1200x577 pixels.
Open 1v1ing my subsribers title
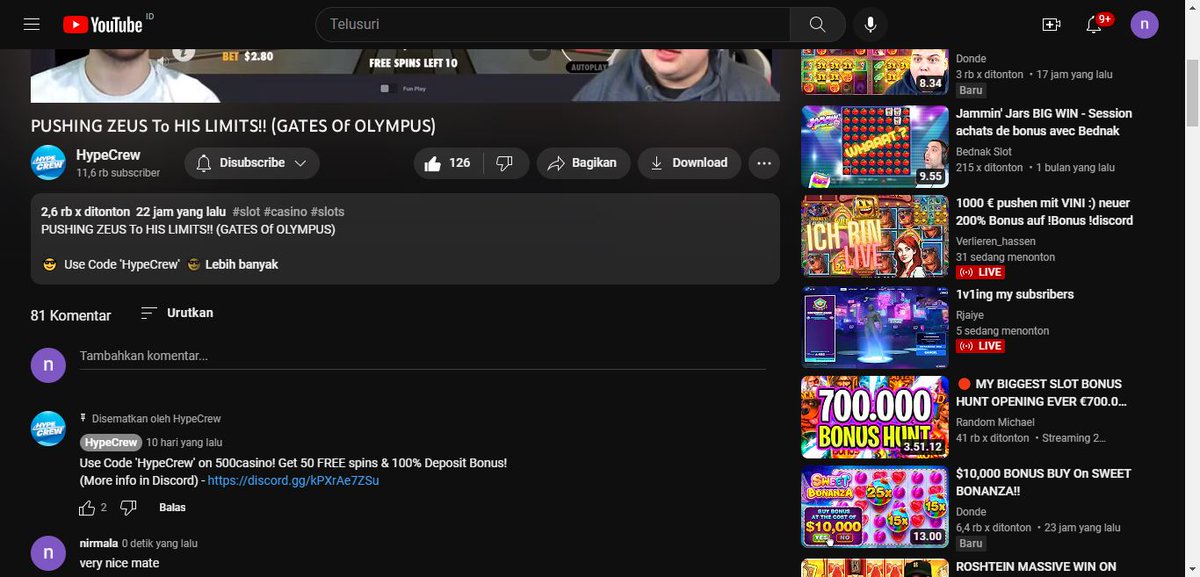pos(1015,295)
